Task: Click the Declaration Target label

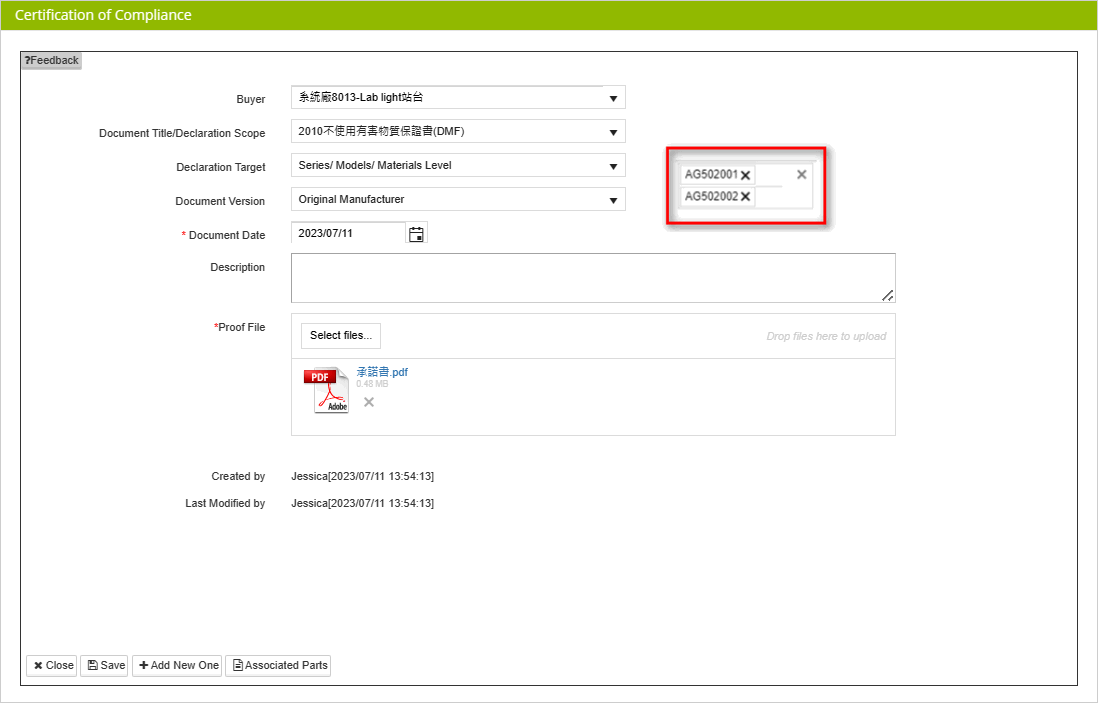Action: pos(221,167)
